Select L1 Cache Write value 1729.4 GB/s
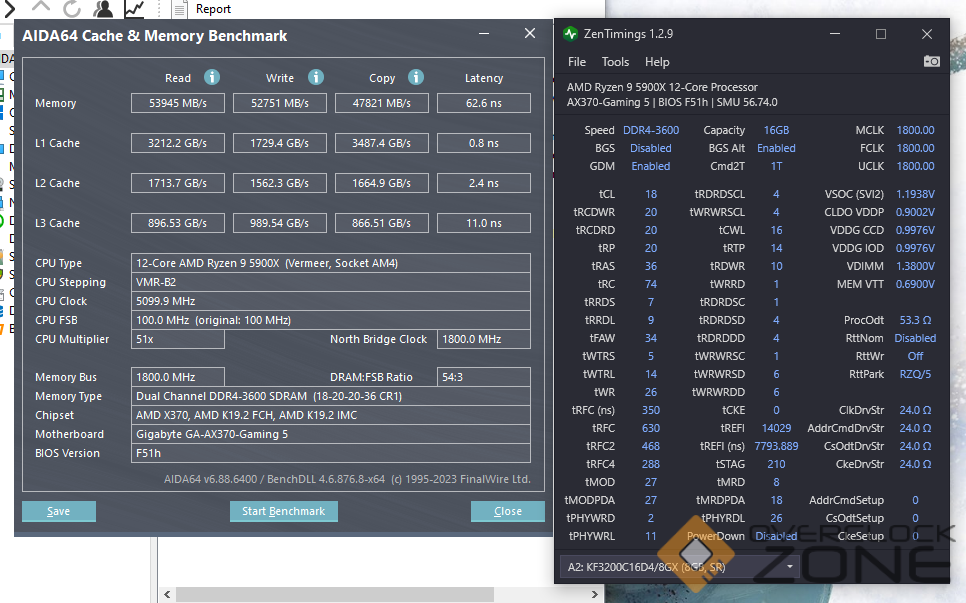Screen dimensions: 966x603 click(x=280, y=143)
